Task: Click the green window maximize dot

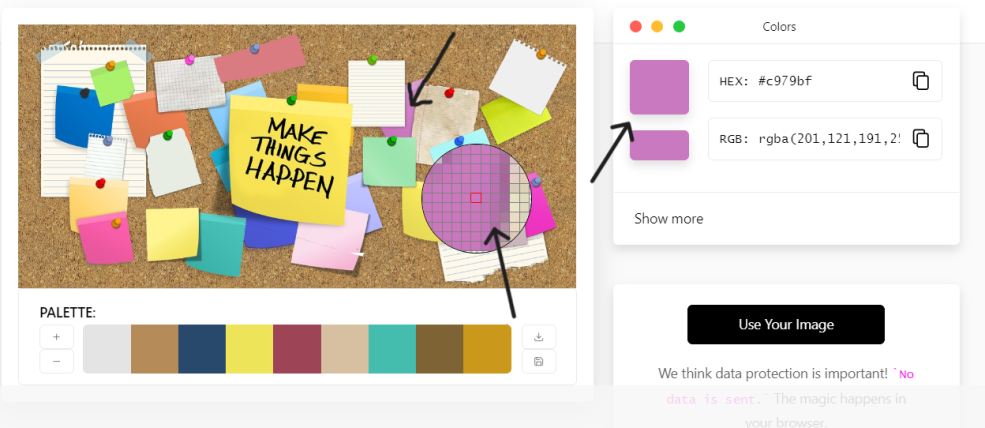Action: [679, 26]
